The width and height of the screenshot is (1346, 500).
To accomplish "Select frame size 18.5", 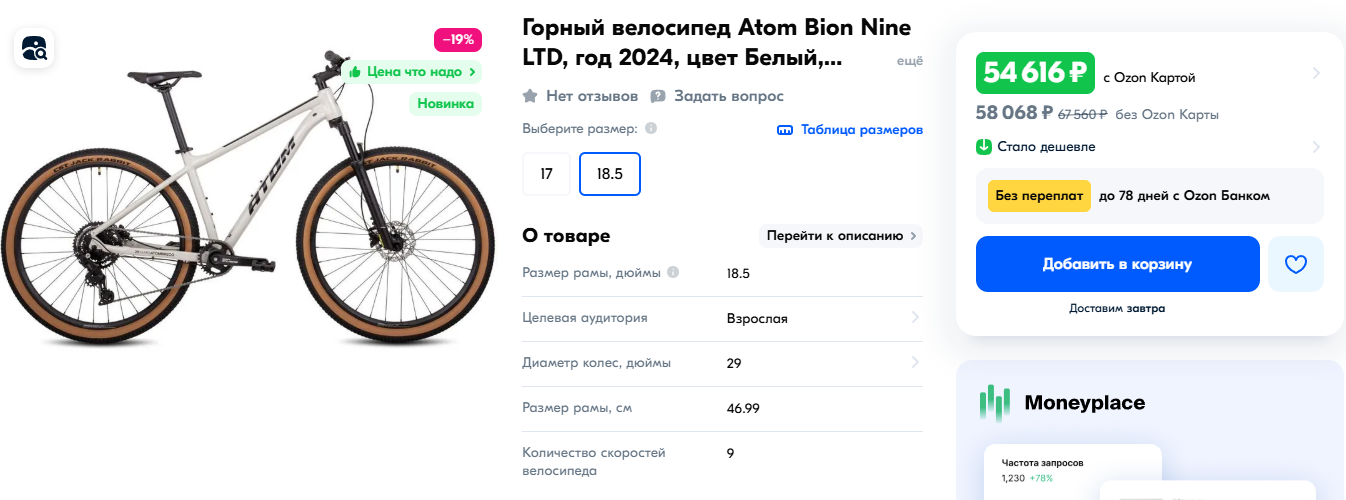I will (610, 174).
